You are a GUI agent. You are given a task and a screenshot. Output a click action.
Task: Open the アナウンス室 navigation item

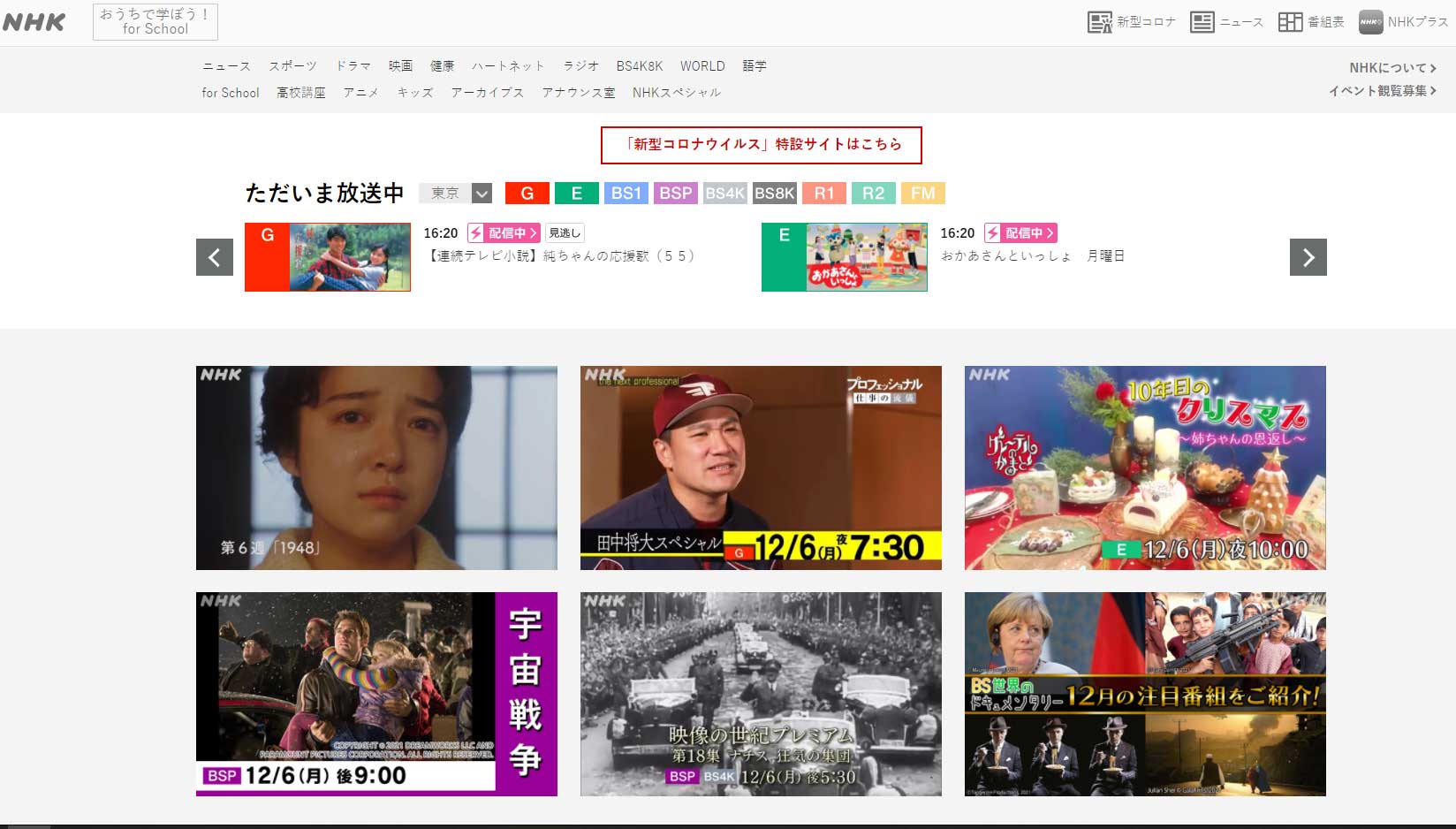(579, 93)
